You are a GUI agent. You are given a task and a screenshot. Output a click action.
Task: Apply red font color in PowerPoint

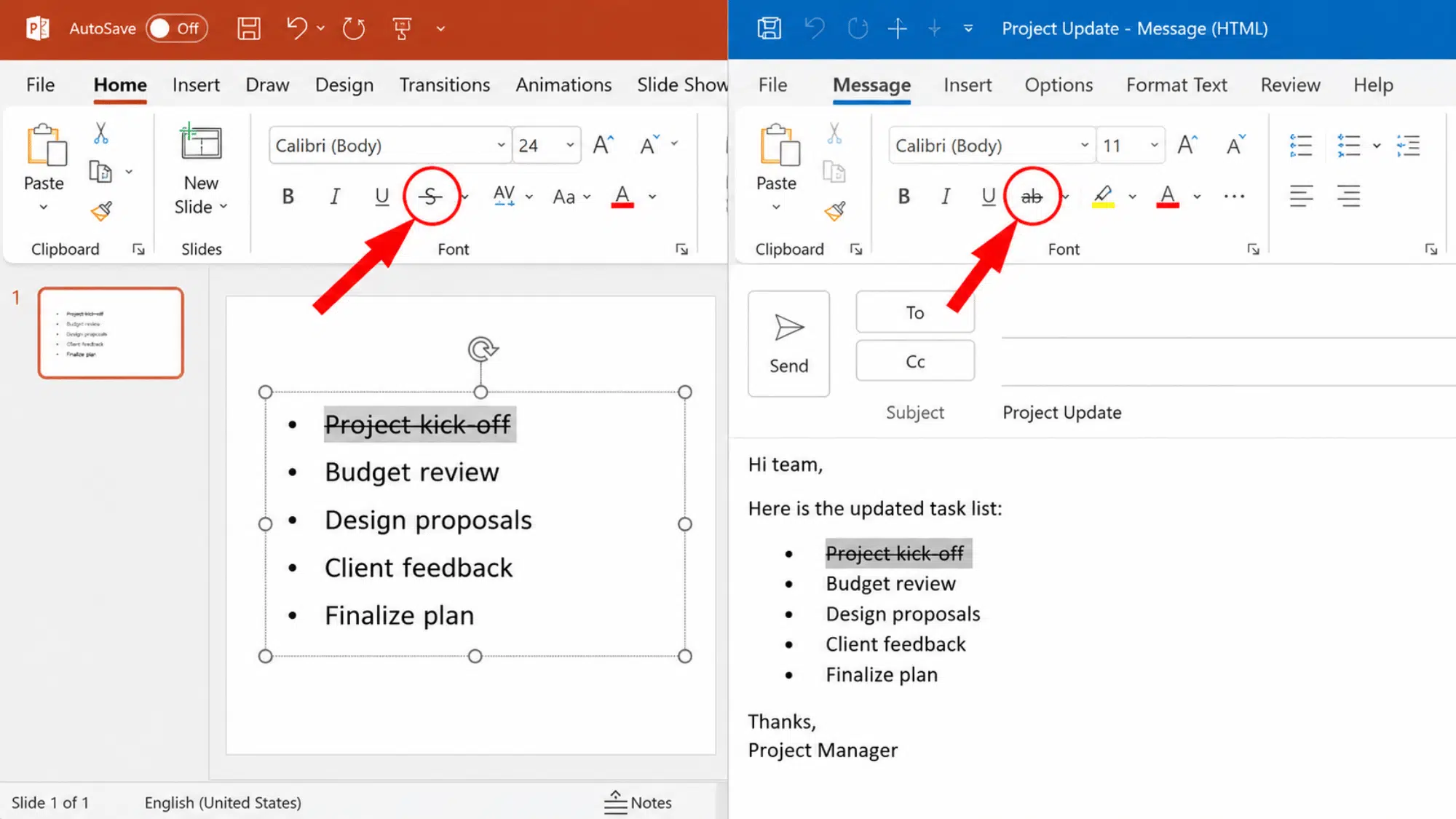pos(622,197)
